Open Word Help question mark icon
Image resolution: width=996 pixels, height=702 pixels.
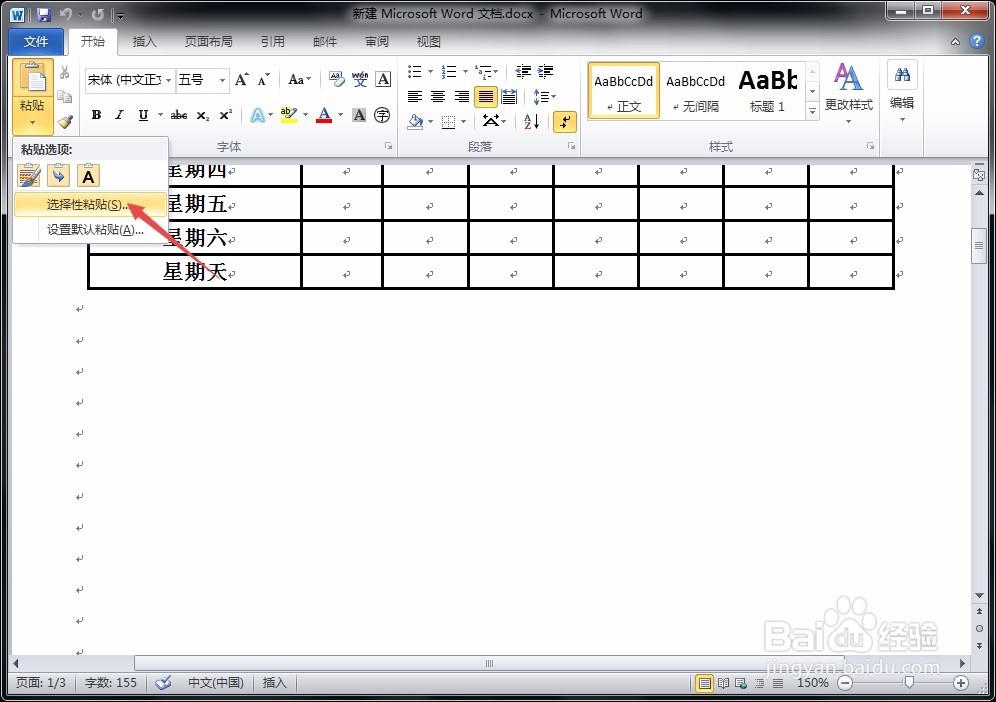click(x=976, y=41)
